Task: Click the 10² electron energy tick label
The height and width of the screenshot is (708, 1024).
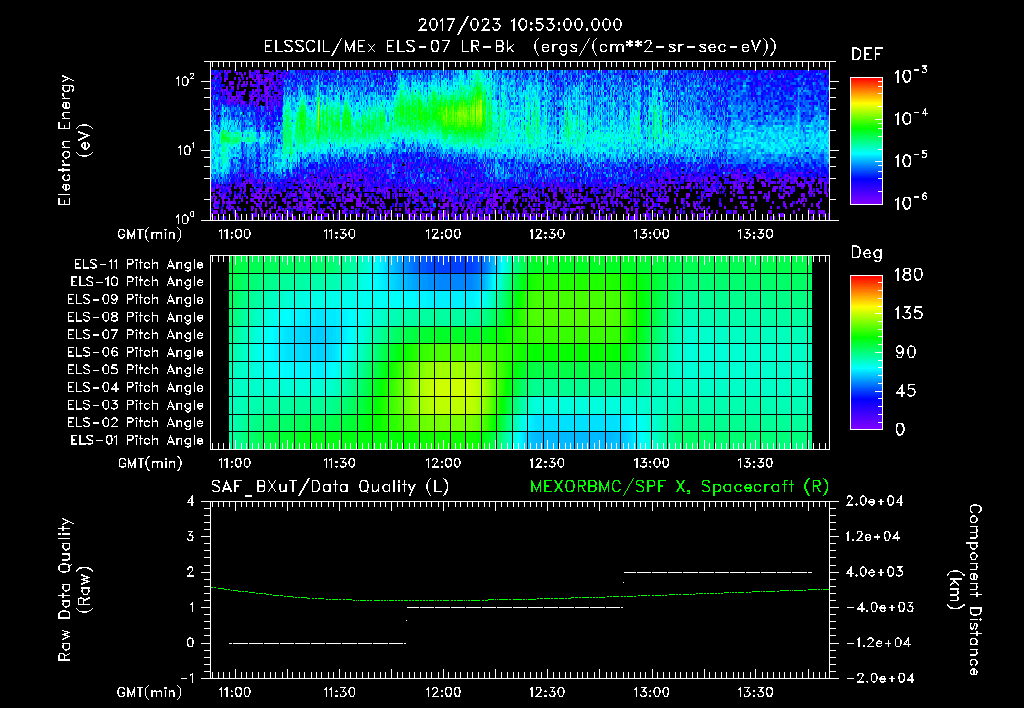Action: (x=185, y=82)
